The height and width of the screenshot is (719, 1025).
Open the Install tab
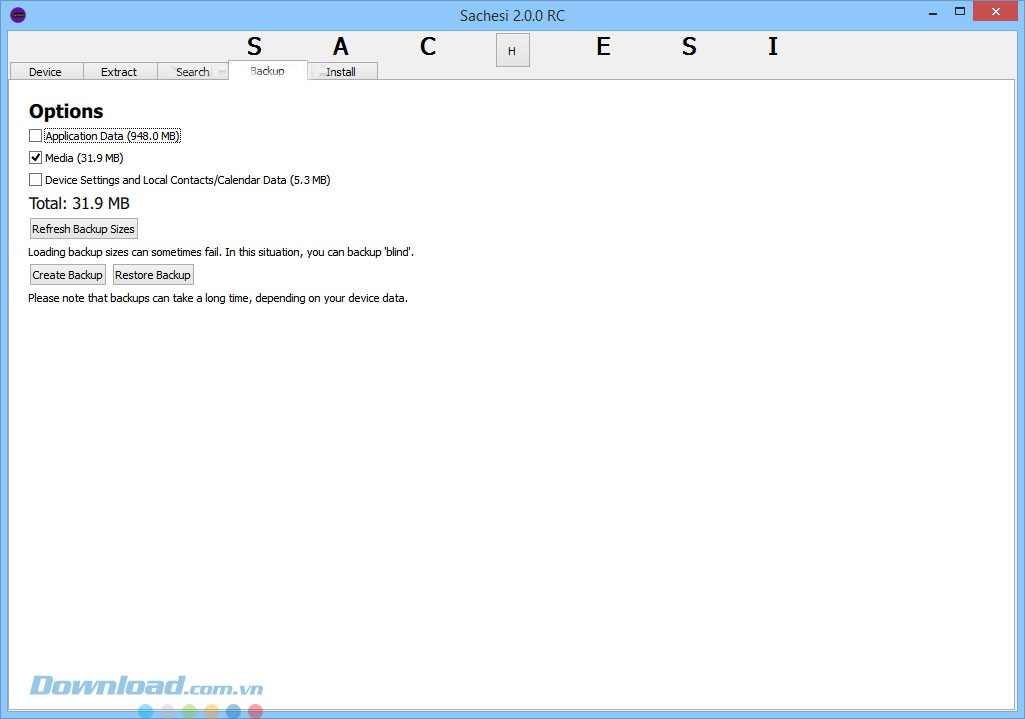(x=341, y=72)
